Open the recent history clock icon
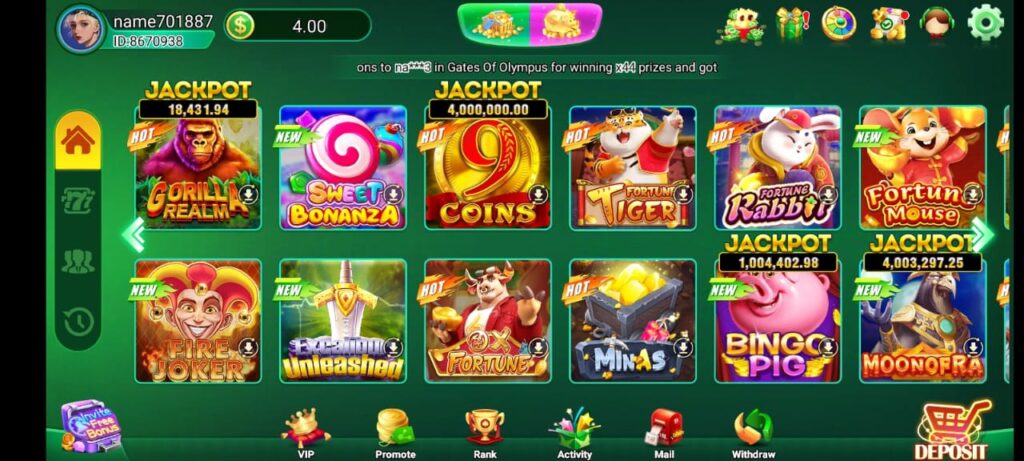The height and width of the screenshot is (461, 1024). click(78, 321)
